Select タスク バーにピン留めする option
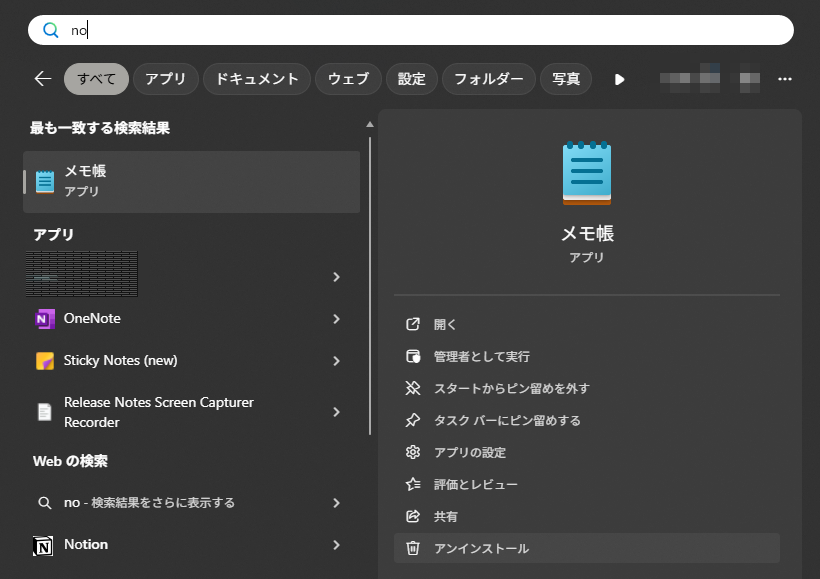The width and height of the screenshot is (820, 579). click(x=506, y=420)
